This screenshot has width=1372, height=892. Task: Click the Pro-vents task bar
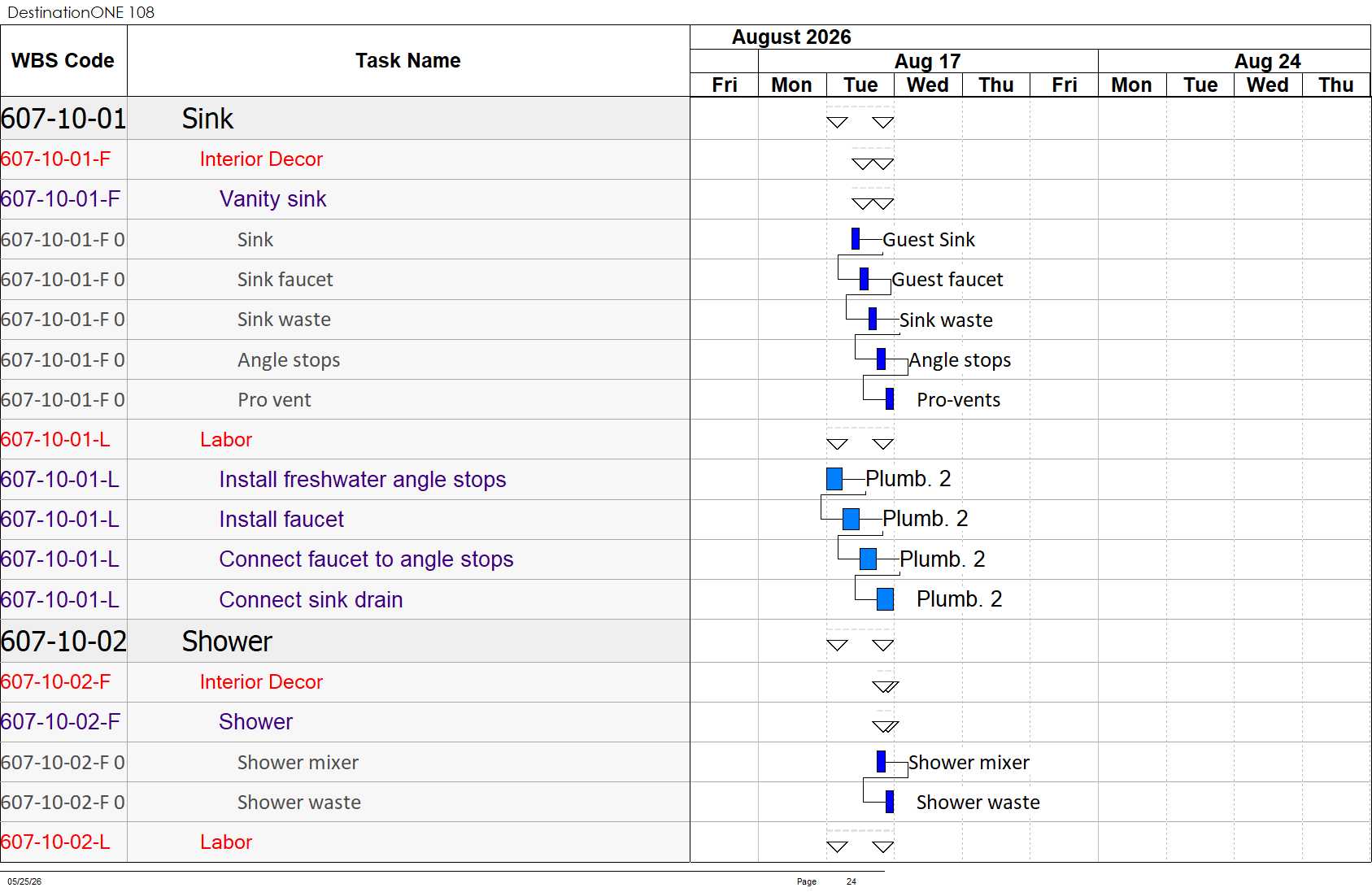tap(889, 398)
